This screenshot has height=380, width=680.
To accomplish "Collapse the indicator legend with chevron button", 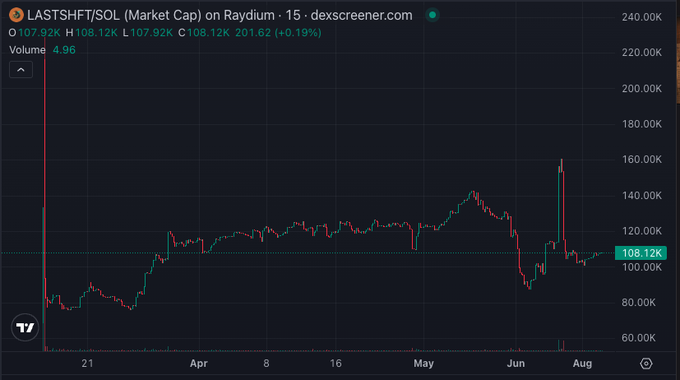I will (21, 70).
